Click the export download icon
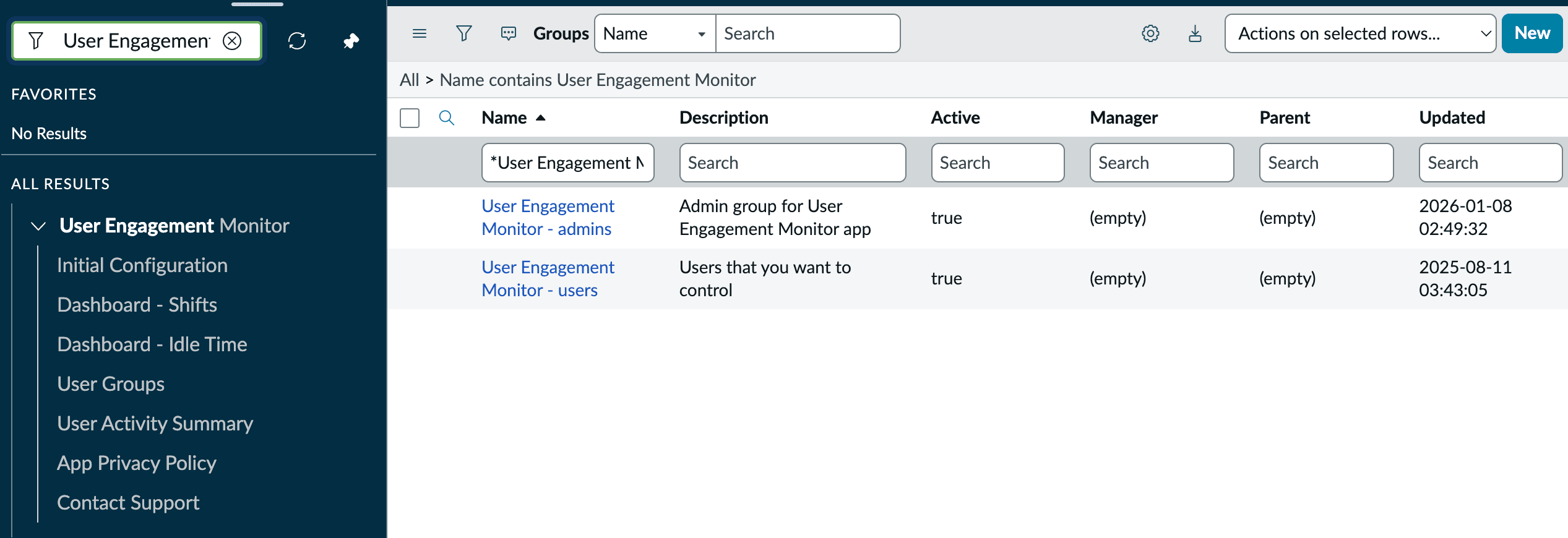This screenshot has width=1568, height=538. tap(1195, 33)
